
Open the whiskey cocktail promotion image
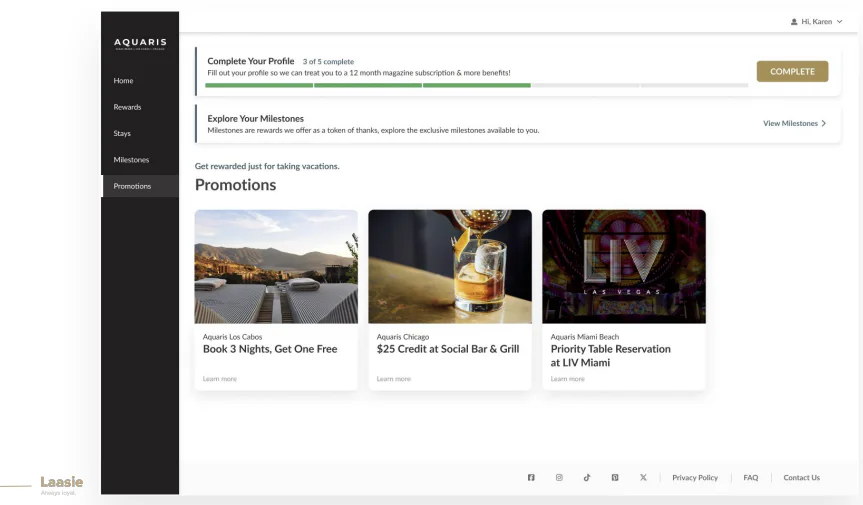click(x=450, y=266)
